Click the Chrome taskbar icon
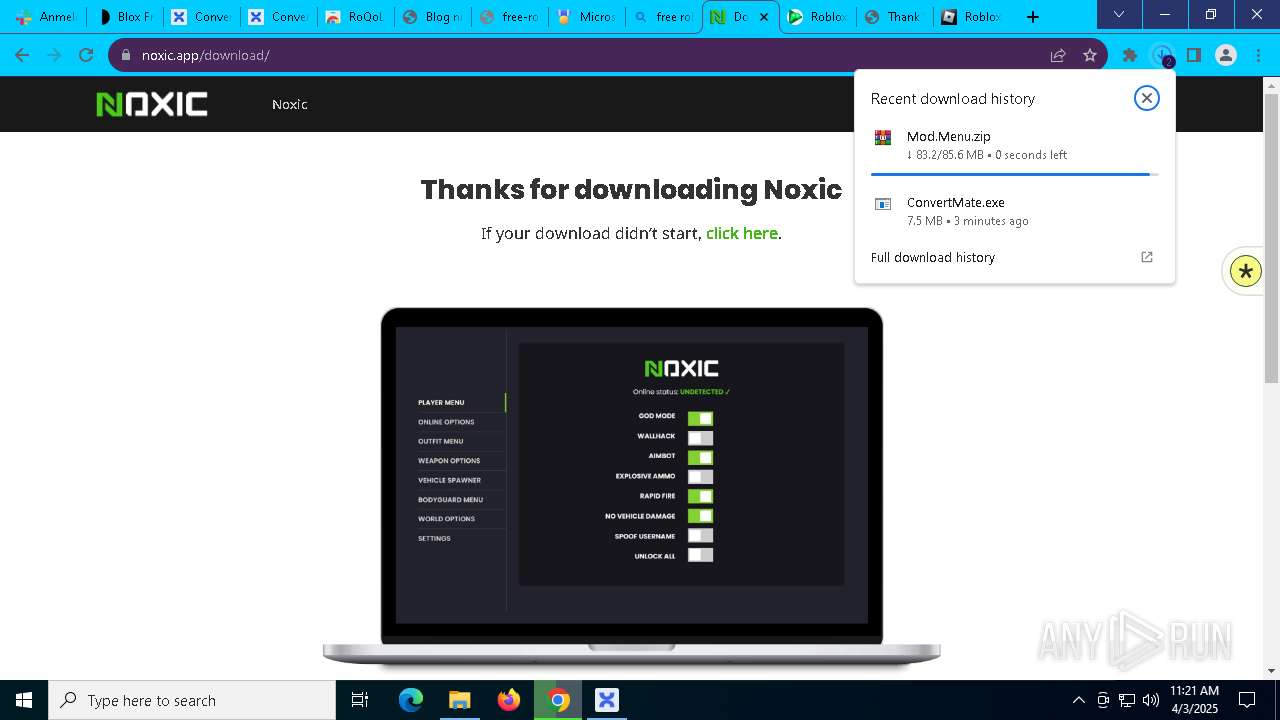1280x720 pixels. point(558,700)
